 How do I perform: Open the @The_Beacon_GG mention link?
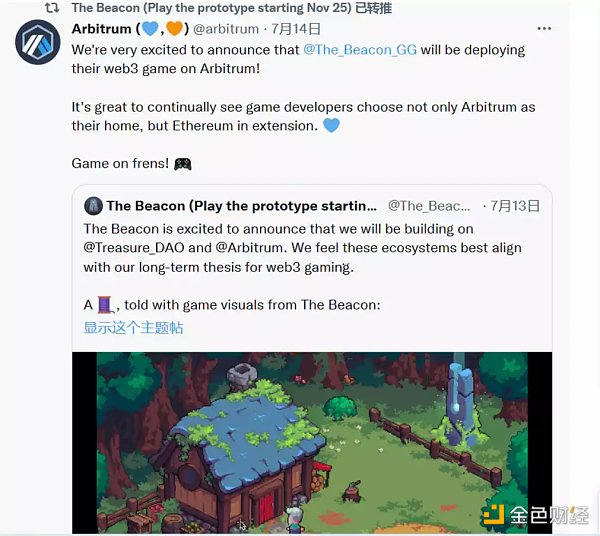(x=360, y=50)
